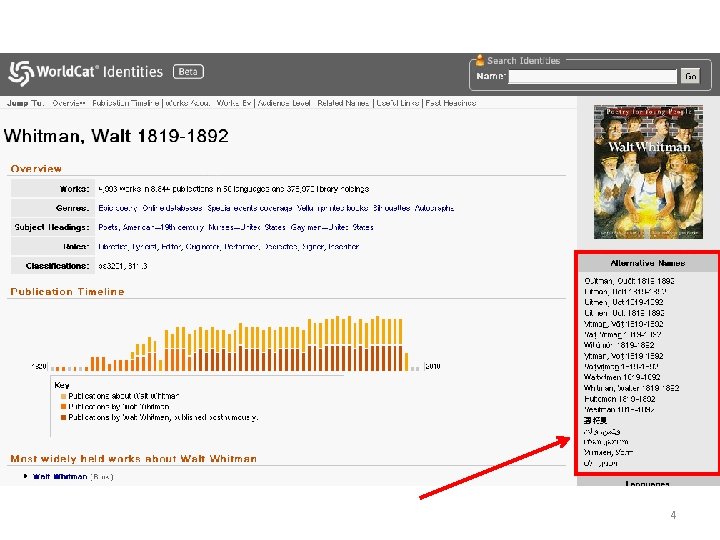Jump to the Works About link
This screenshot has height=540, width=720.
tap(187, 103)
